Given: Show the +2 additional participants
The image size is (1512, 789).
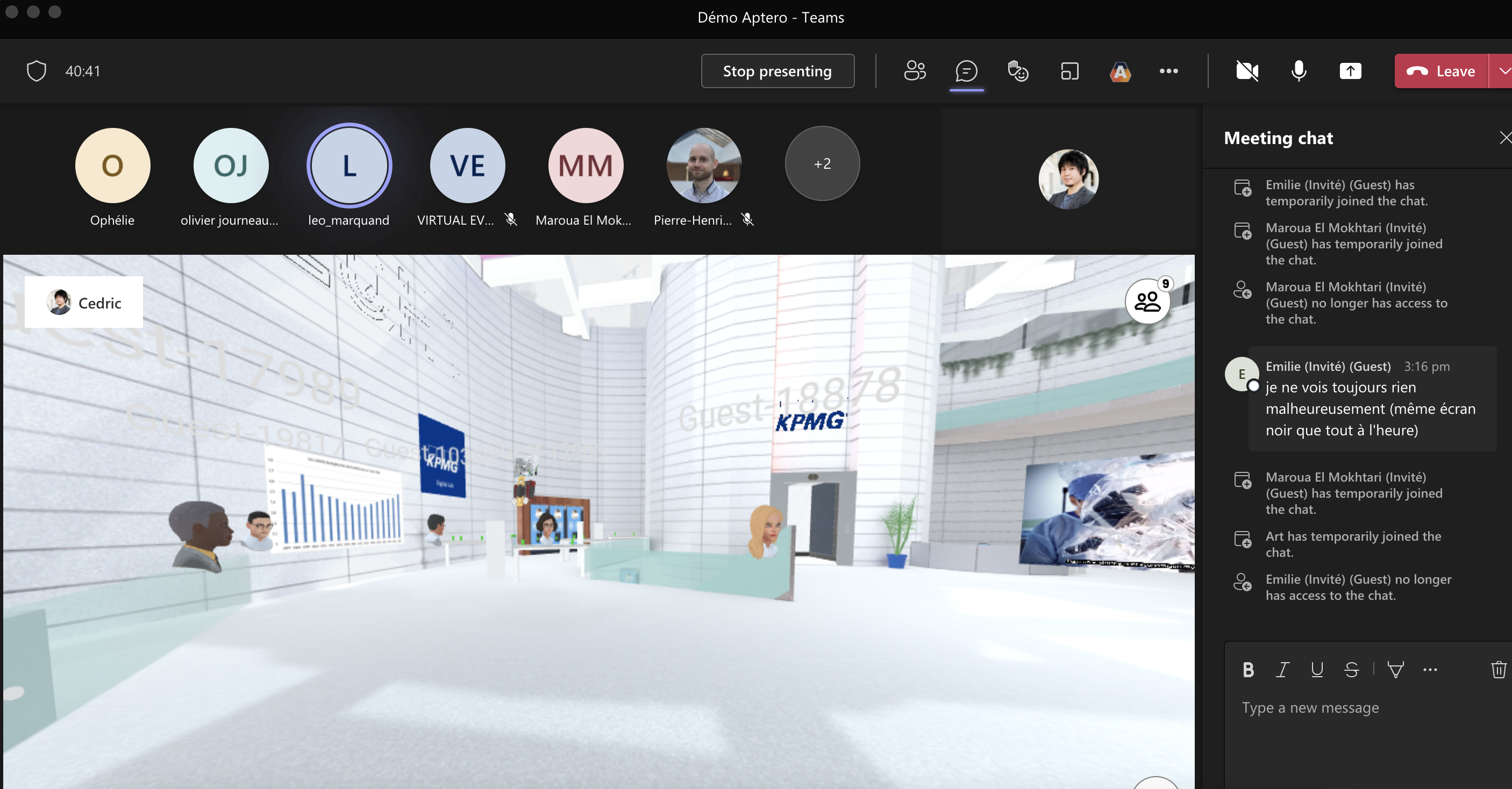Looking at the screenshot, I should 822,164.
